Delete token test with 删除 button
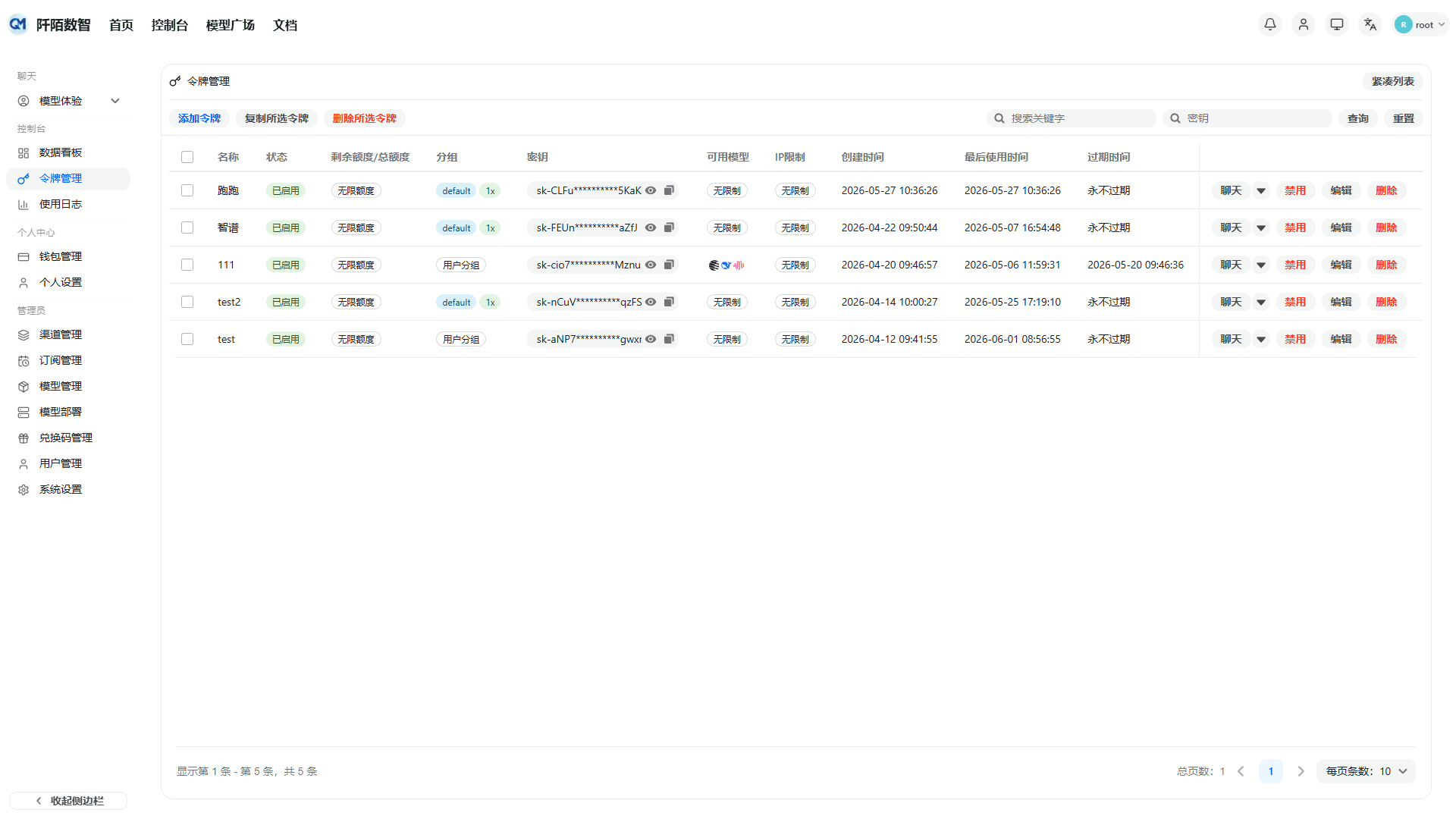This screenshot has width=1456, height=819. coord(1386,339)
